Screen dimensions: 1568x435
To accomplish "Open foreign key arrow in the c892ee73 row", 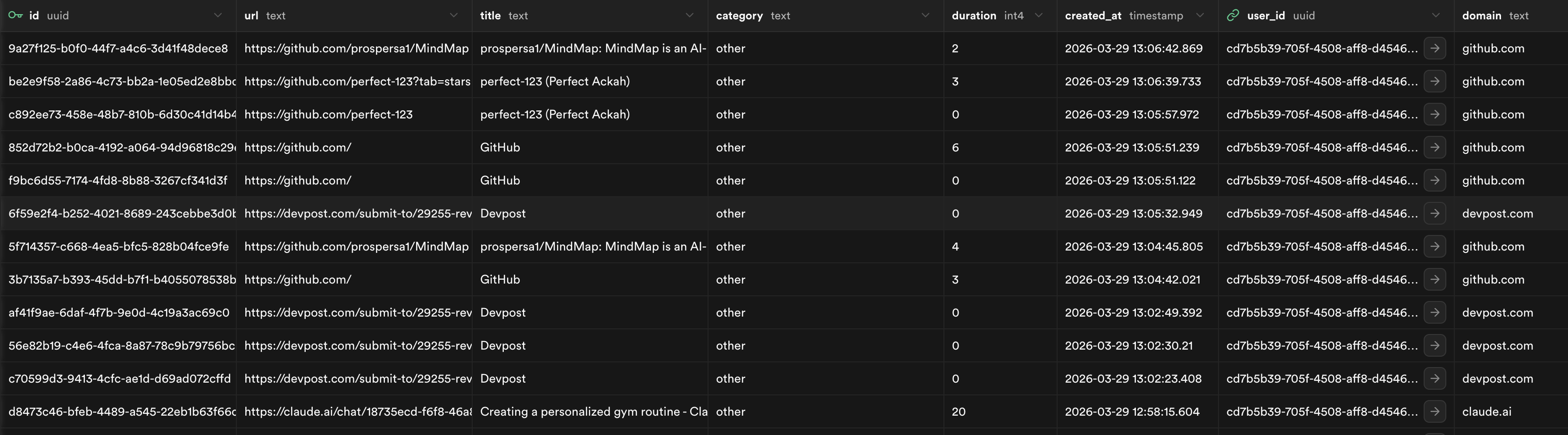I will [x=1435, y=114].
